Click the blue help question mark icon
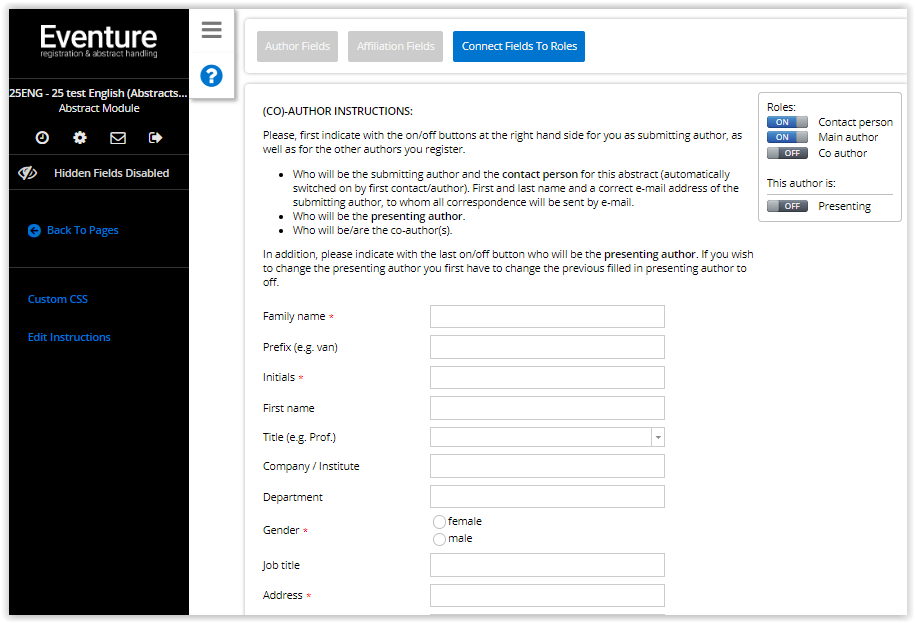 pyautogui.click(x=211, y=76)
